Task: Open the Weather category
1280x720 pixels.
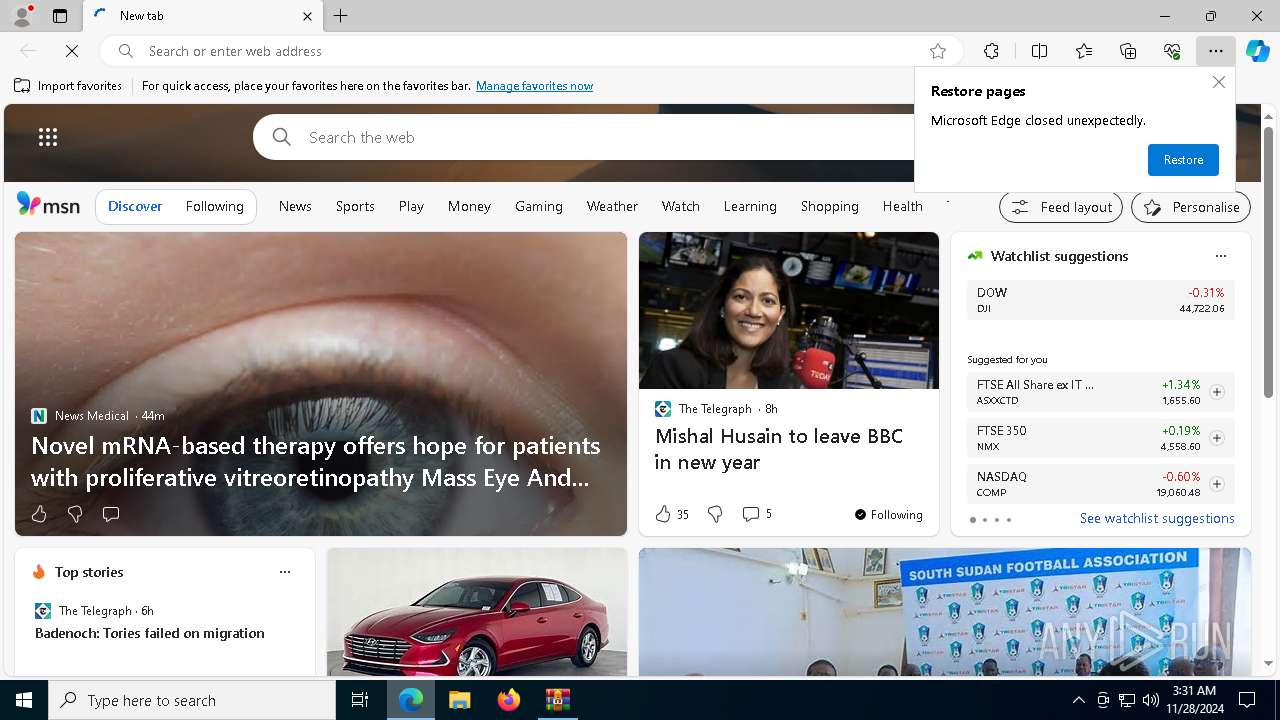Action: click(x=612, y=206)
